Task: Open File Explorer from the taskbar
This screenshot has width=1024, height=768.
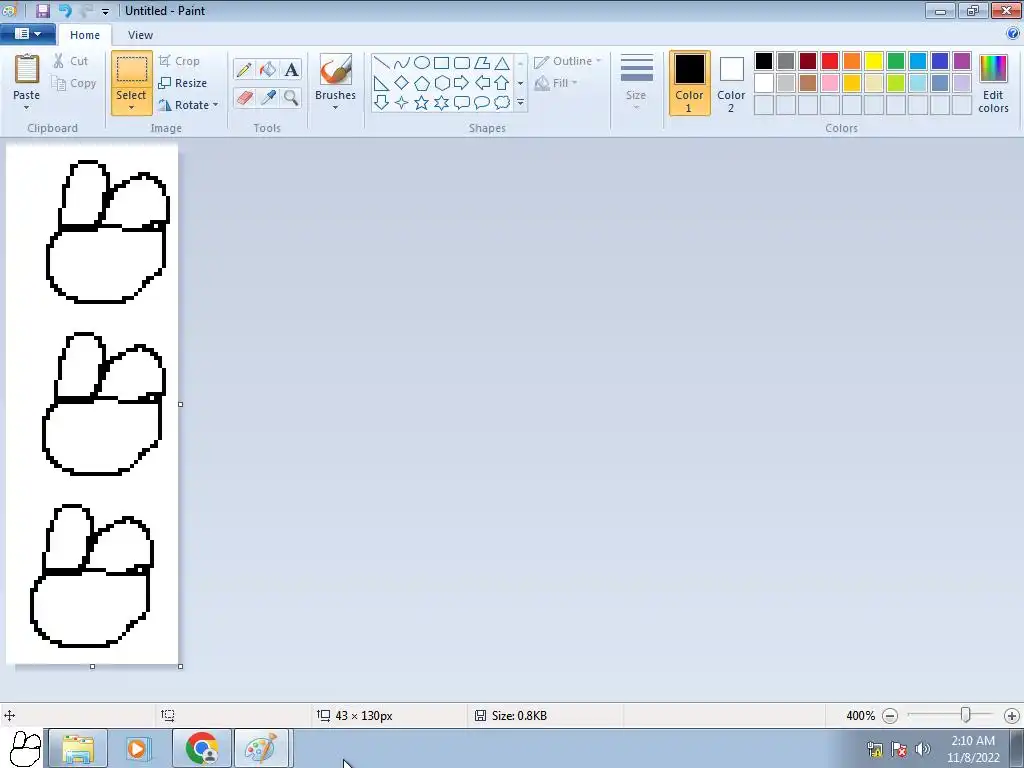Action: pyautogui.click(x=78, y=748)
